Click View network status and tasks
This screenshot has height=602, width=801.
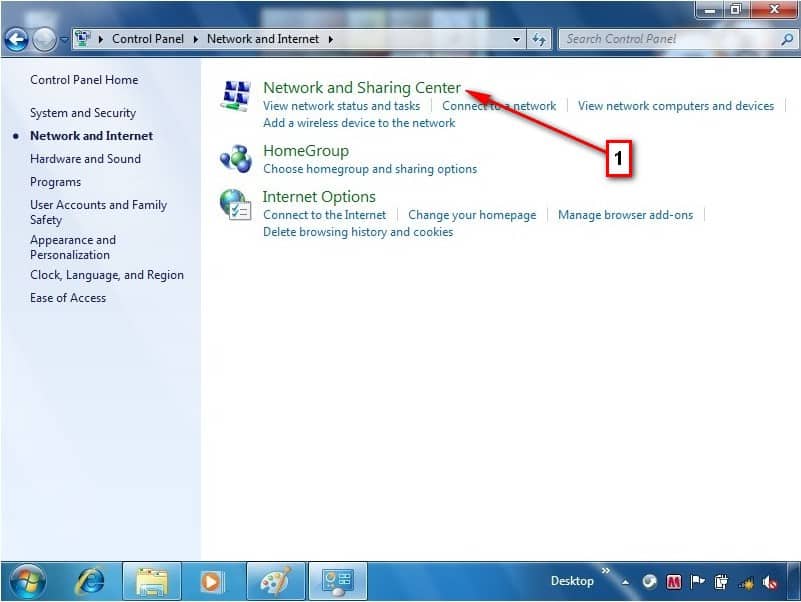click(x=342, y=106)
